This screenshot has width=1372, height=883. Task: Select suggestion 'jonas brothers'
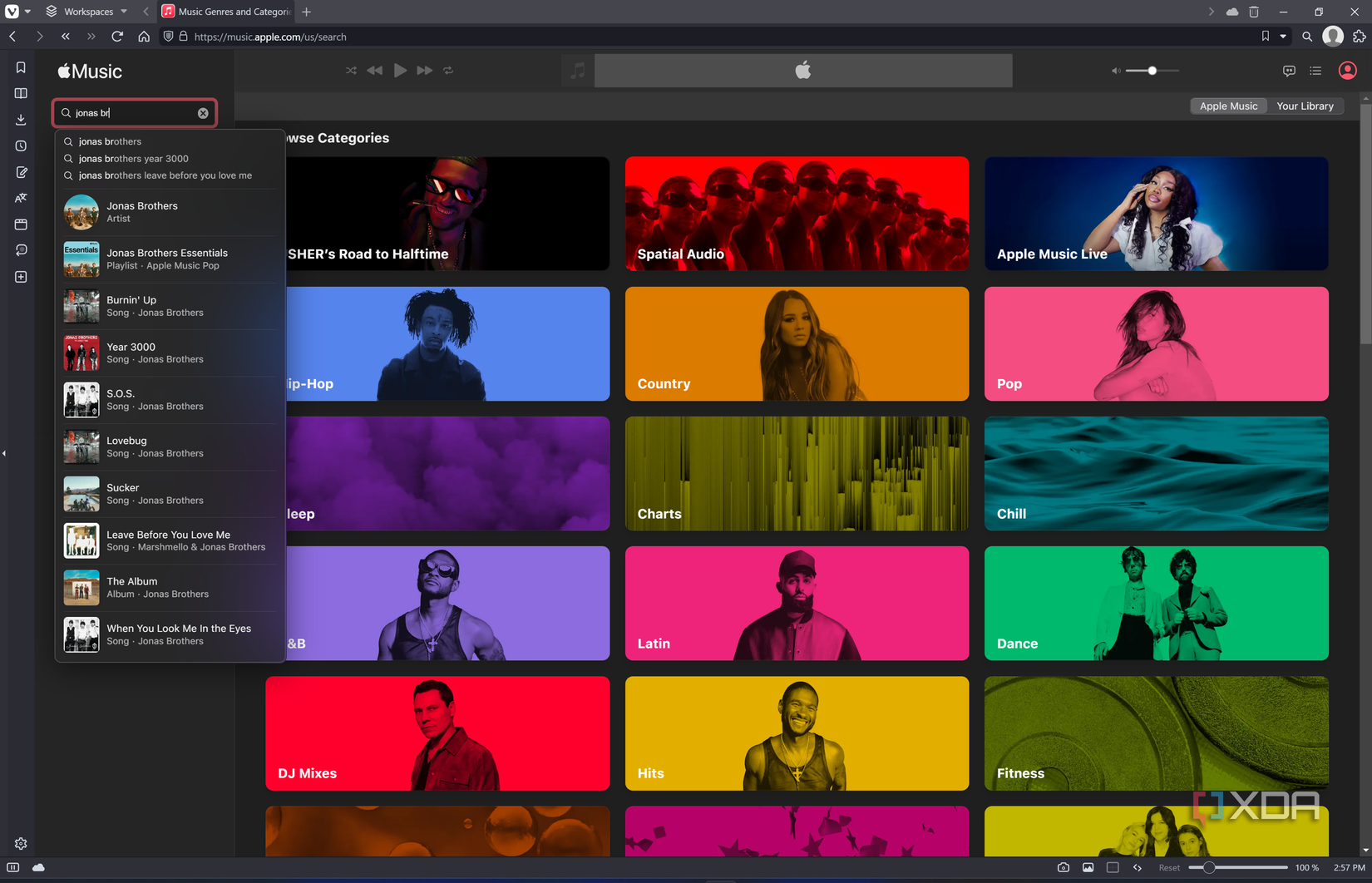point(170,141)
